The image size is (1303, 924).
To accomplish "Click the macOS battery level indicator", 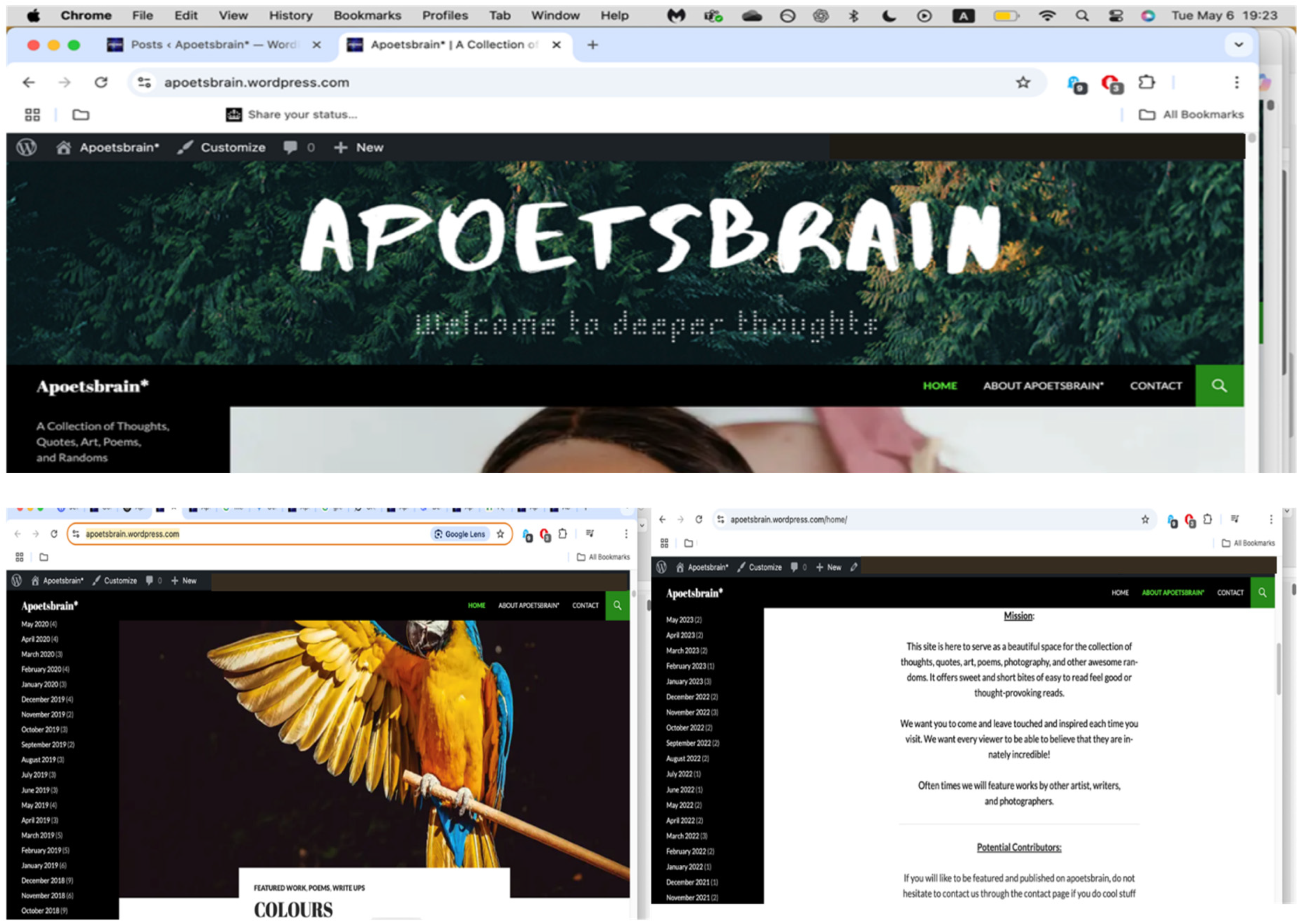I will (1006, 16).
